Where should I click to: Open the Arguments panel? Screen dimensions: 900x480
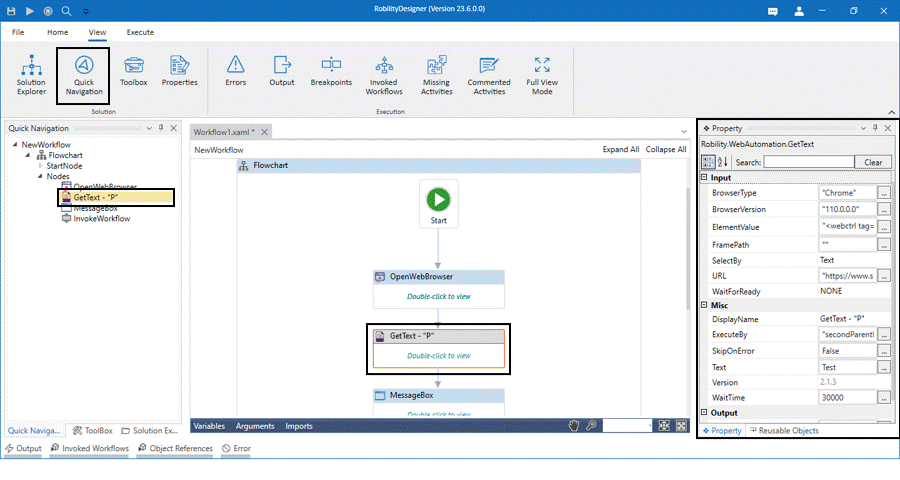(x=255, y=425)
